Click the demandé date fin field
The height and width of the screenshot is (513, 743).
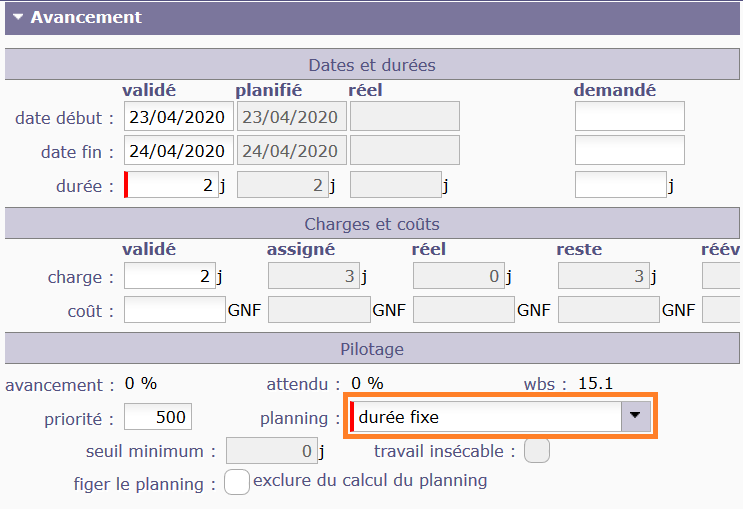pos(629,151)
